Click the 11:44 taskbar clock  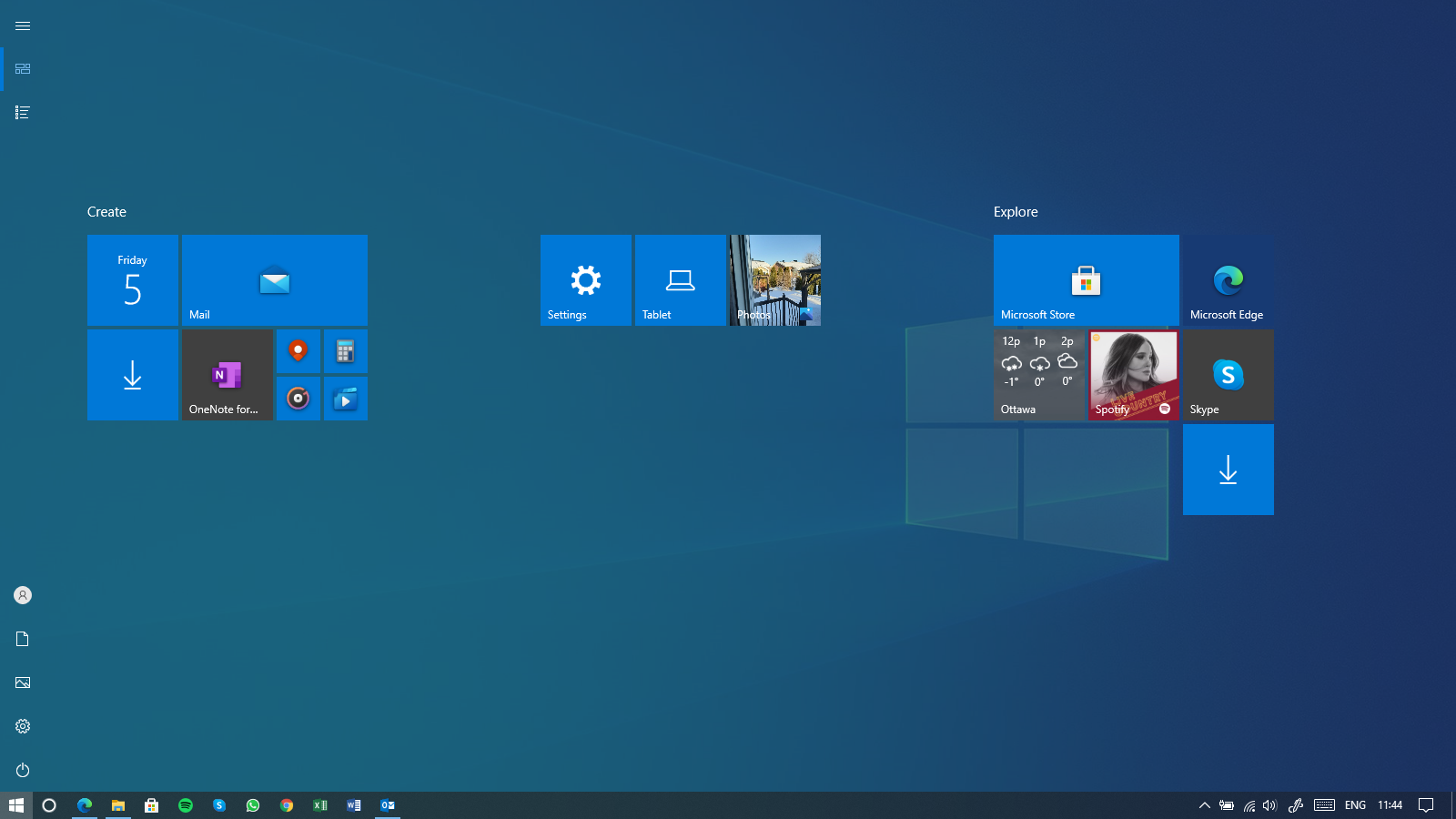[x=1390, y=805]
